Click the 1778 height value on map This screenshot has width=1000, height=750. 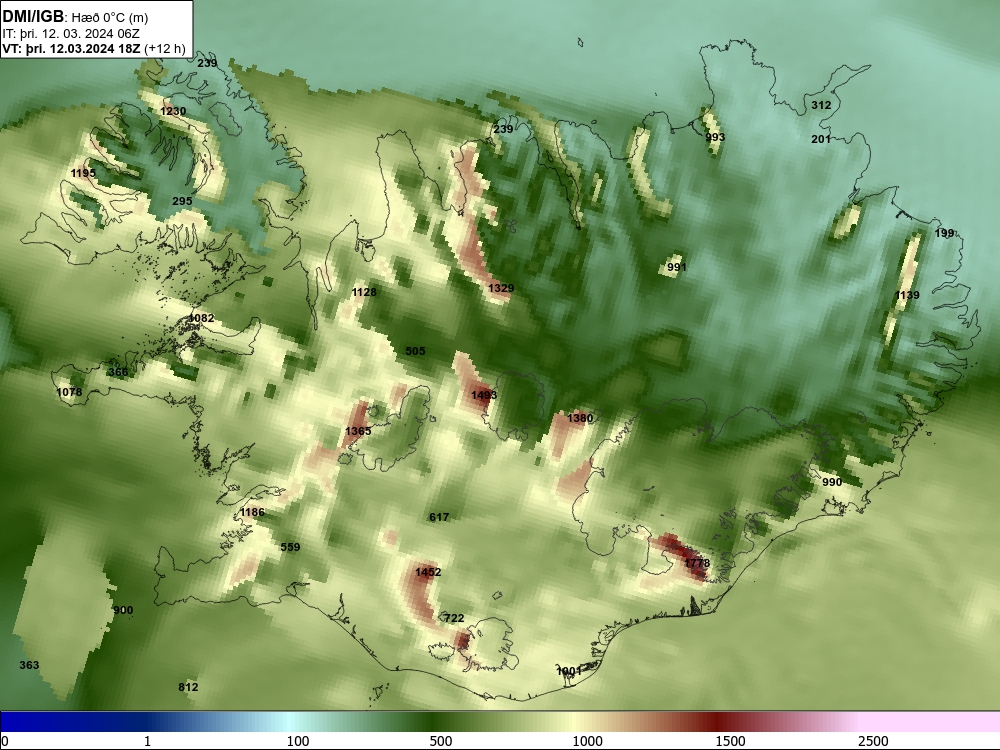tap(697, 562)
